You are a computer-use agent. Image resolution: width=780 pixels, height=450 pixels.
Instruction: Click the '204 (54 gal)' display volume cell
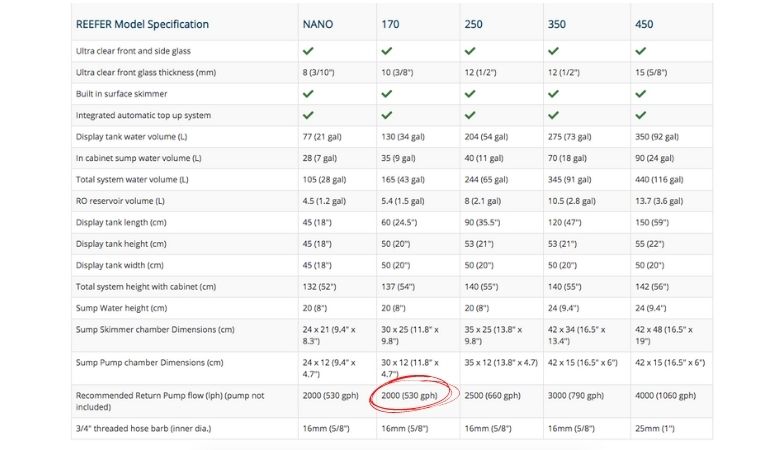click(486, 137)
